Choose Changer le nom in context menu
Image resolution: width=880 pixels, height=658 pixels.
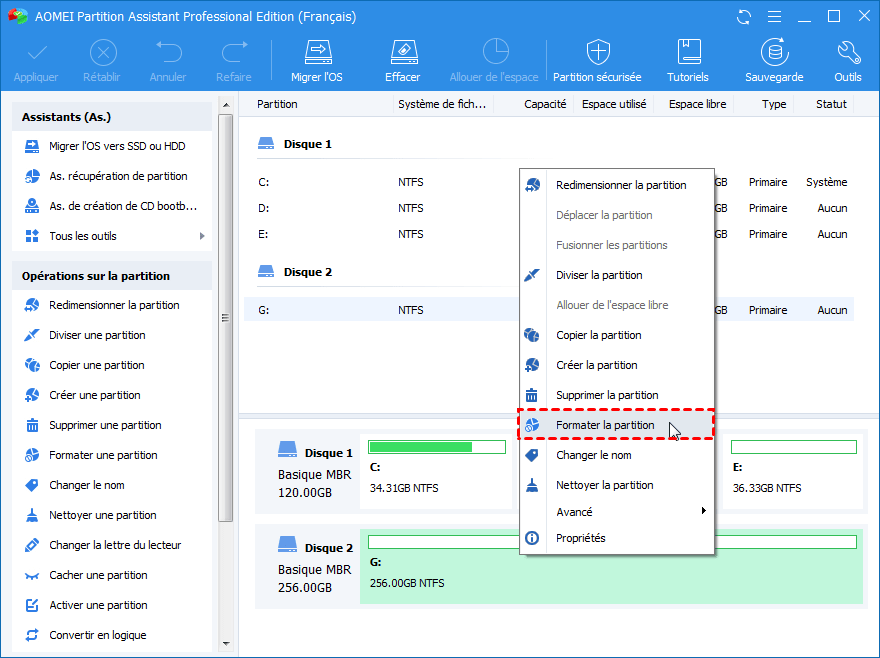pos(616,455)
